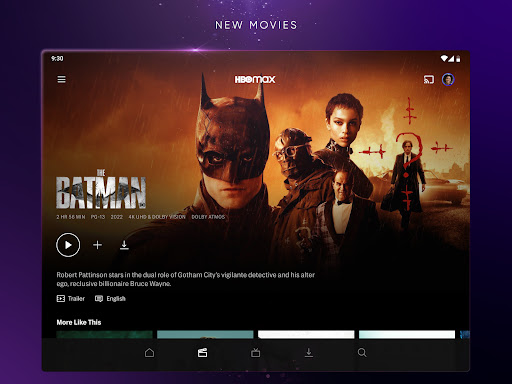
Task: Open the user profile avatar
Action: (448, 79)
